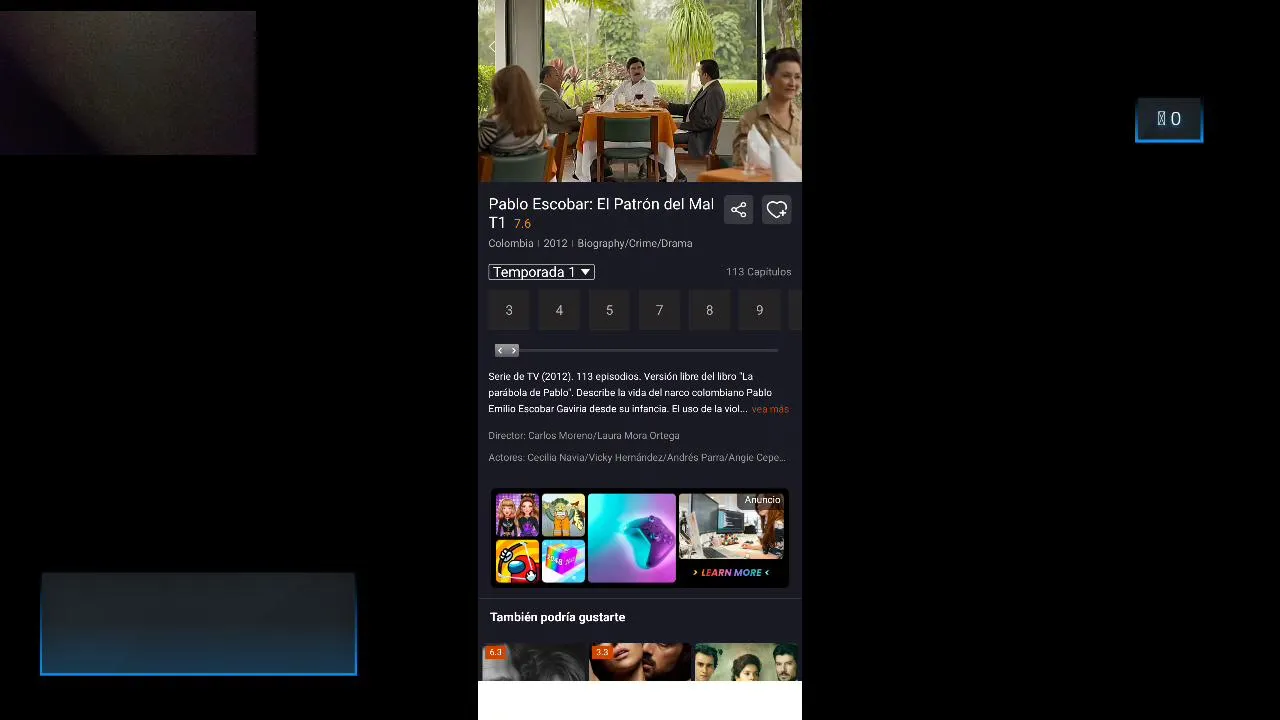
Task: Grab the episode list scrollbar handle
Action: click(x=507, y=350)
